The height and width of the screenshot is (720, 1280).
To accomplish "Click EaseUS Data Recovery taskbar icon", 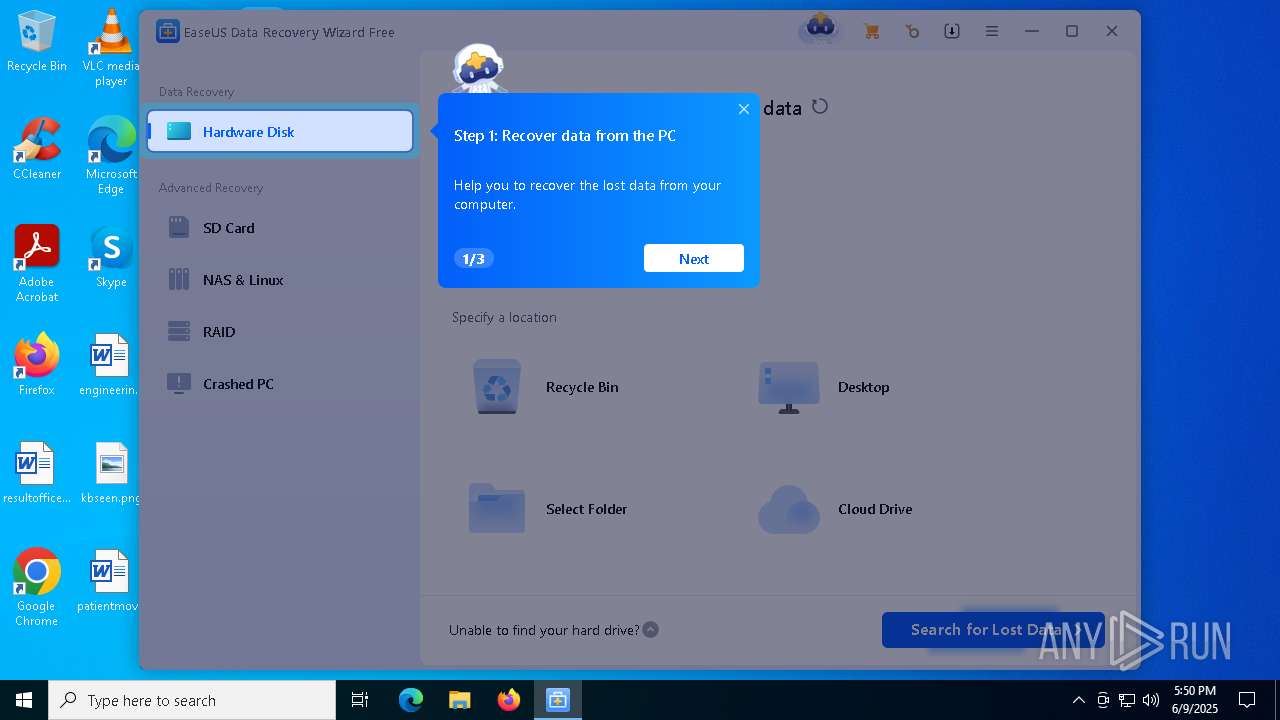I will (557, 700).
